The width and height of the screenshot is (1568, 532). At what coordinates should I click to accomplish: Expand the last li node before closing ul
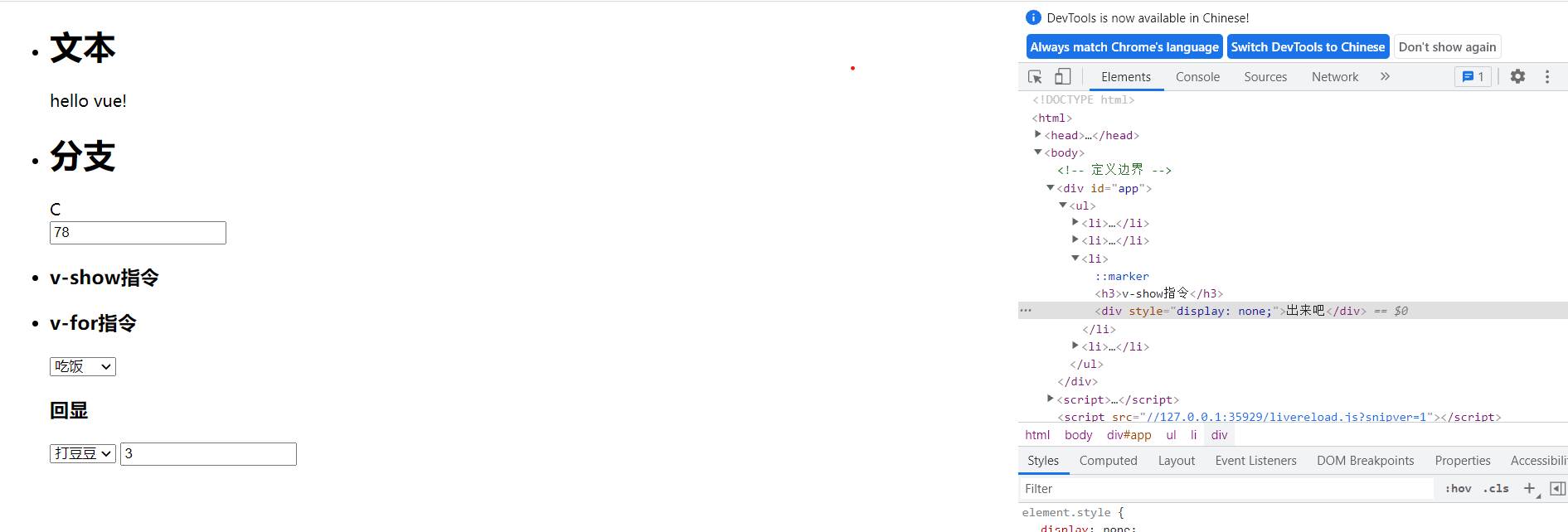tap(1075, 346)
